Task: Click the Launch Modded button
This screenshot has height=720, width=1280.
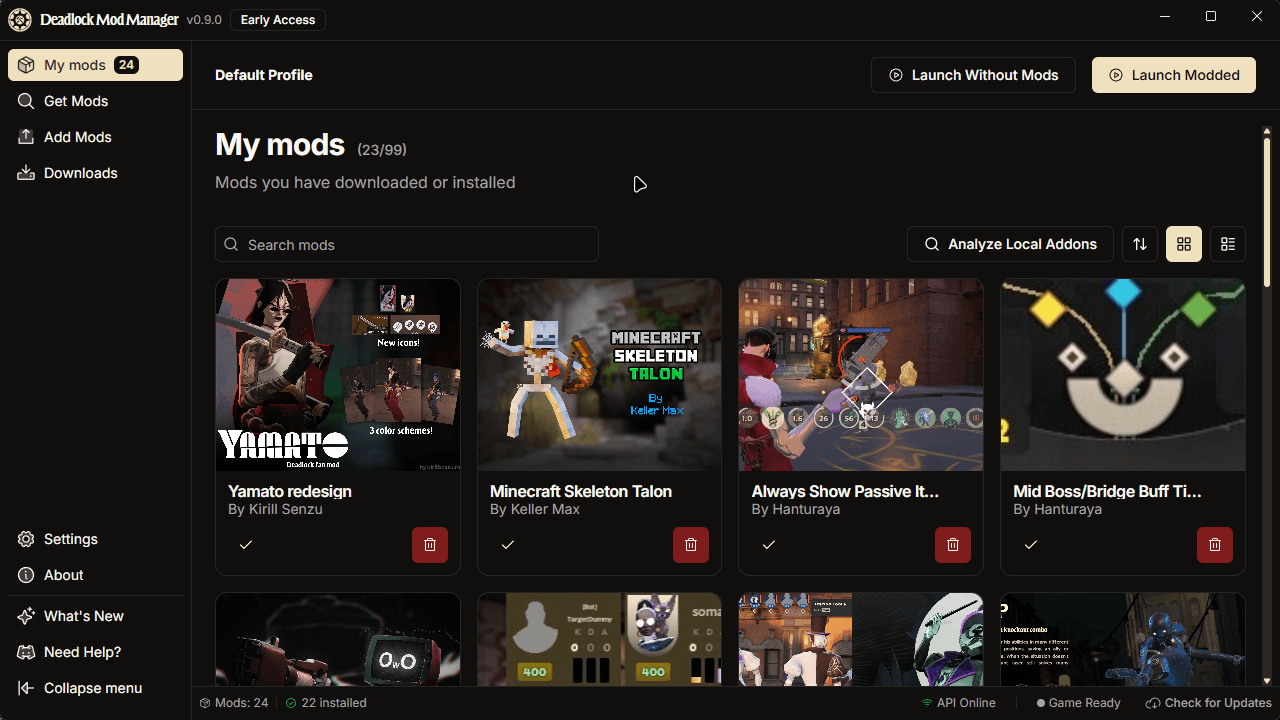Action: (1173, 75)
